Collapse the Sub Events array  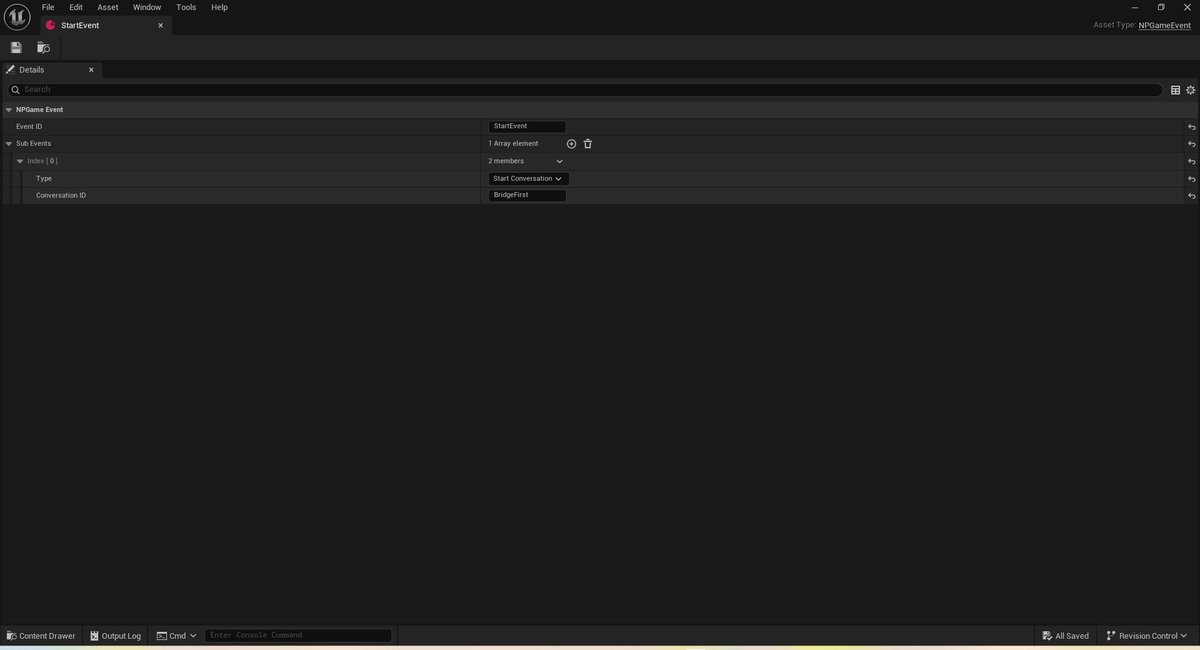click(x=8, y=143)
